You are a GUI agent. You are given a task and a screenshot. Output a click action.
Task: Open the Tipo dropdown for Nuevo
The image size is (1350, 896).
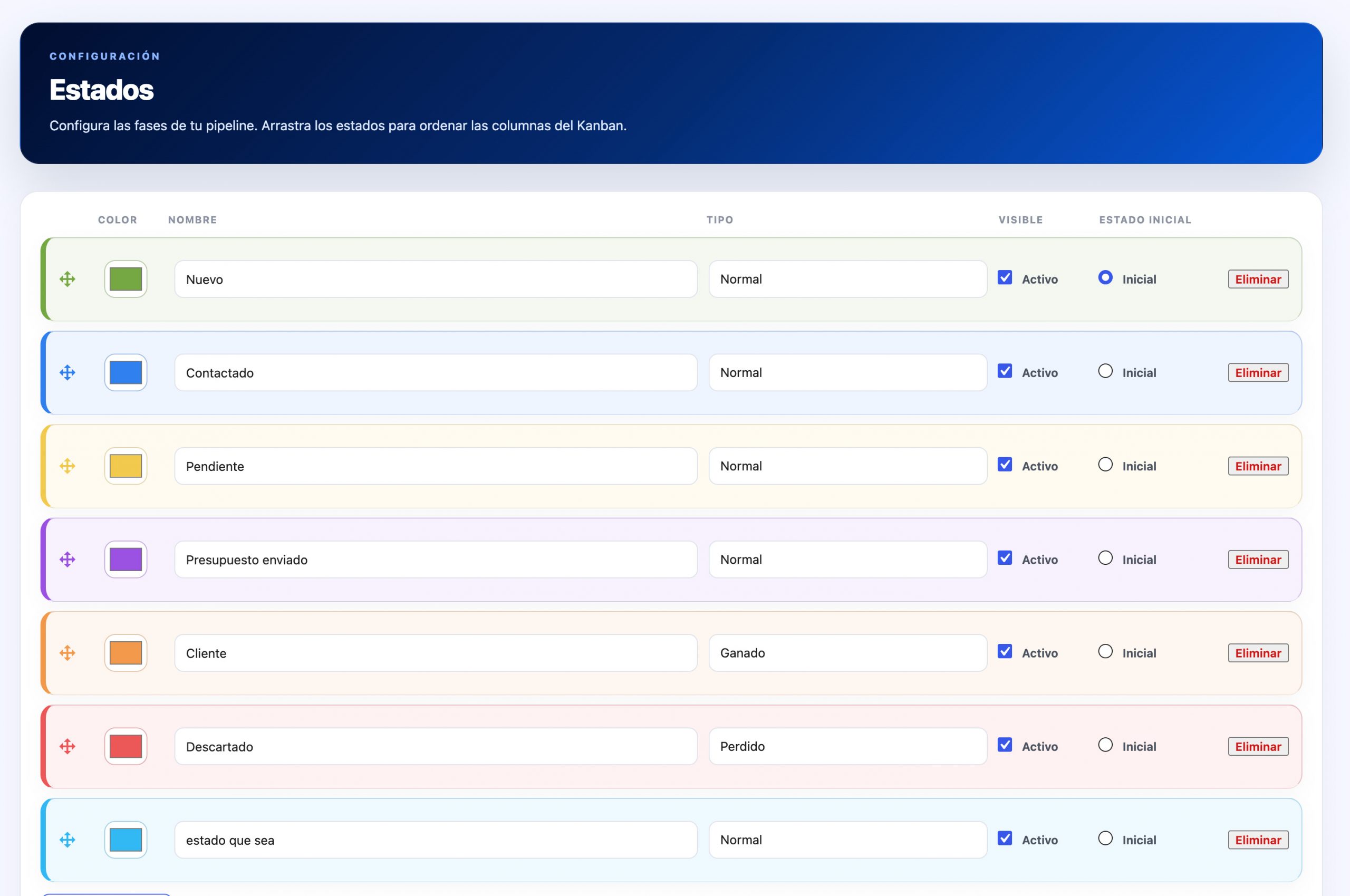[848, 280]
